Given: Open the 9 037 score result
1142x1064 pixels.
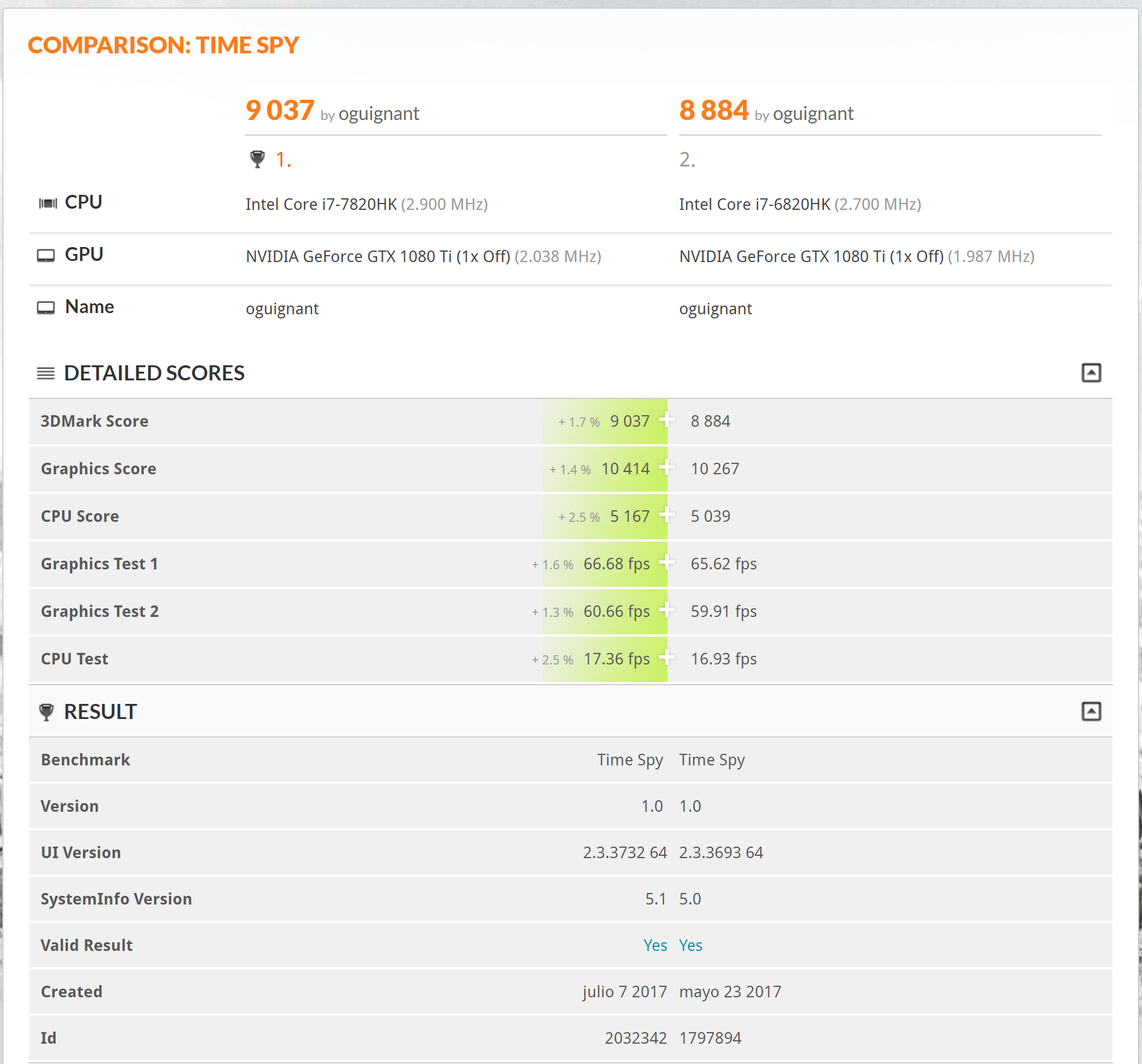Looking at the screenshot, I should click(280, 110).
